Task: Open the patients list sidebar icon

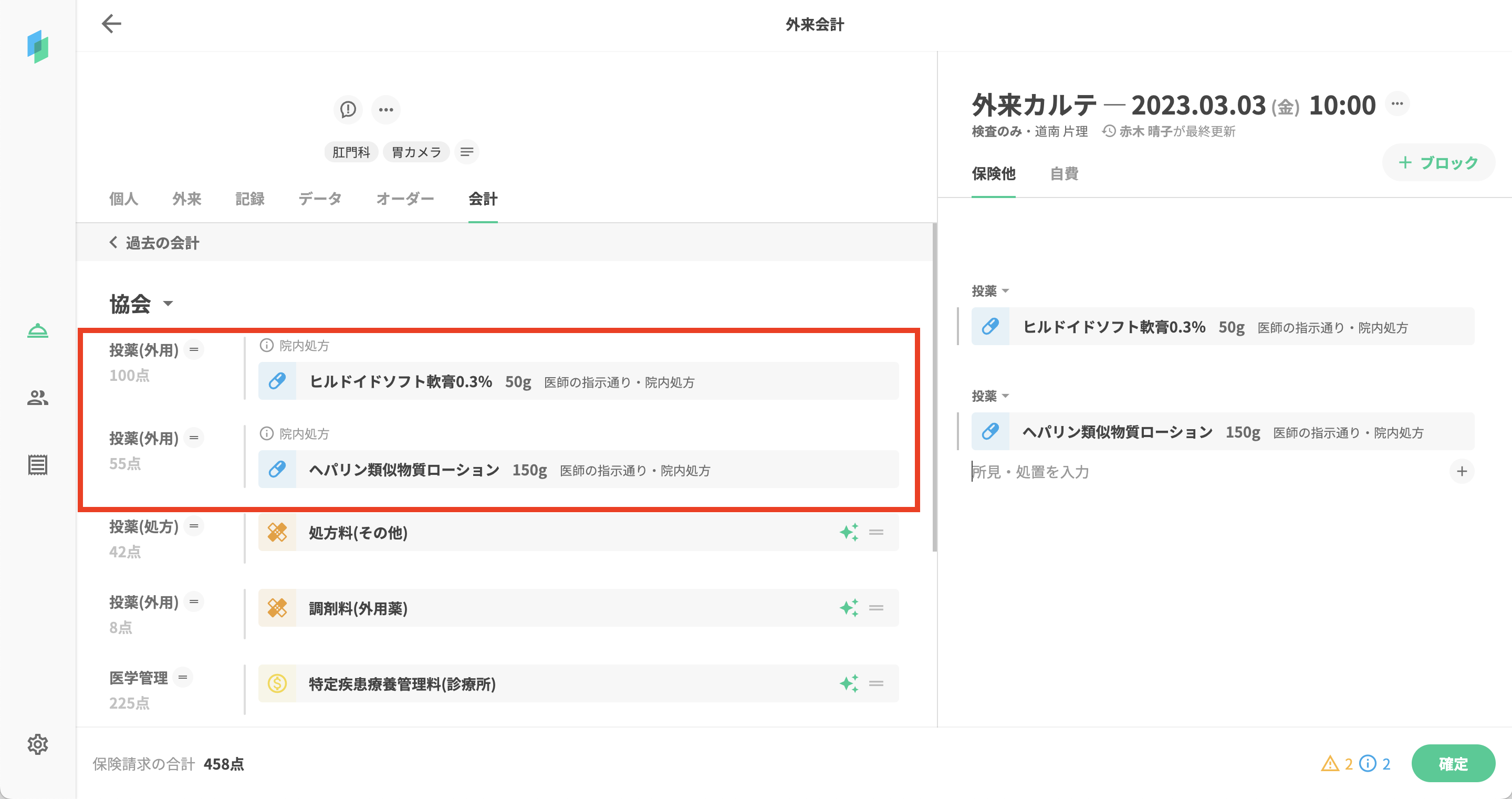Action: (x=38, y=398)
